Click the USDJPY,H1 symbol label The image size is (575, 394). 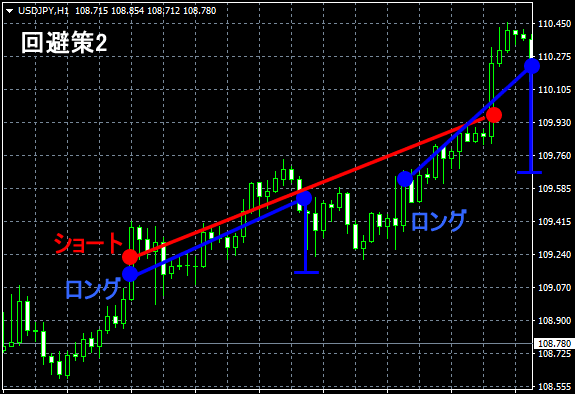pyautogui.click(x=43, y=11)
